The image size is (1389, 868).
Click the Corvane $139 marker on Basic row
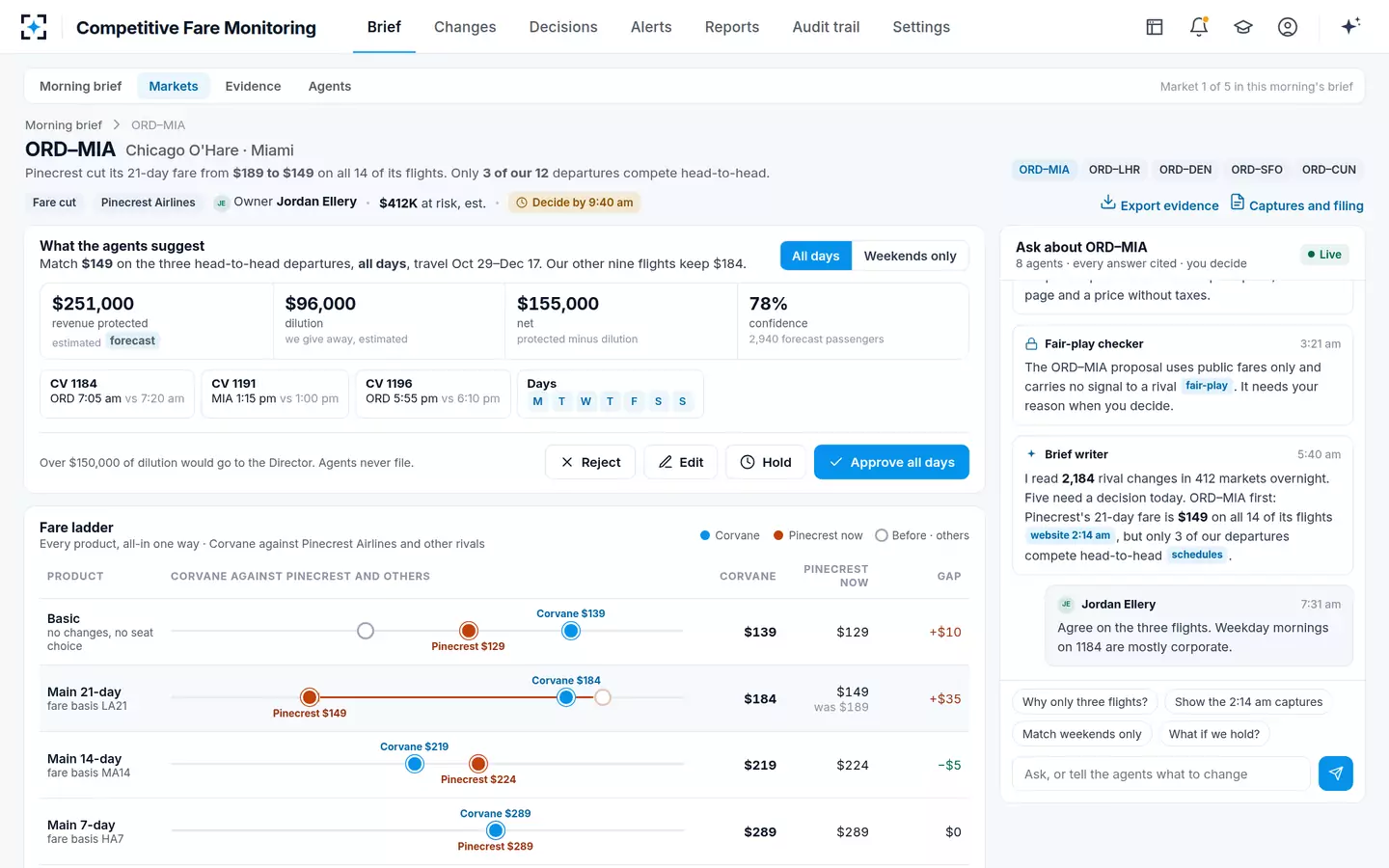pos(571,631)
